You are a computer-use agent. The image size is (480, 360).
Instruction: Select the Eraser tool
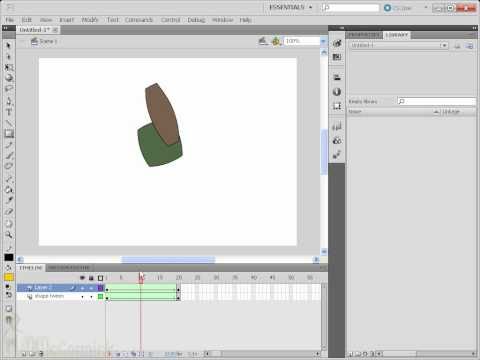[x=9, y=212]
